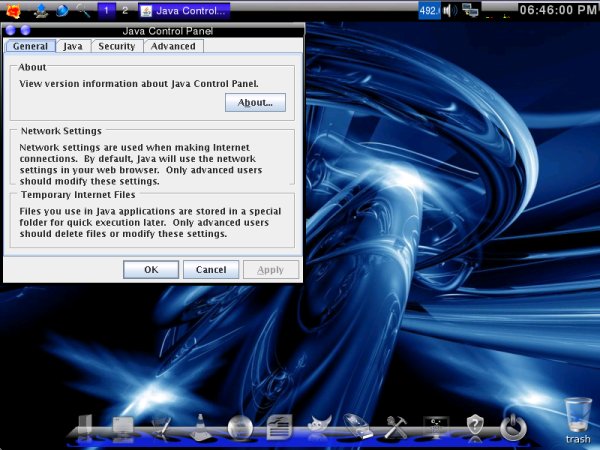Switch to the Security tab
This screenshot has width=600, height=450.
pos(116,46)
